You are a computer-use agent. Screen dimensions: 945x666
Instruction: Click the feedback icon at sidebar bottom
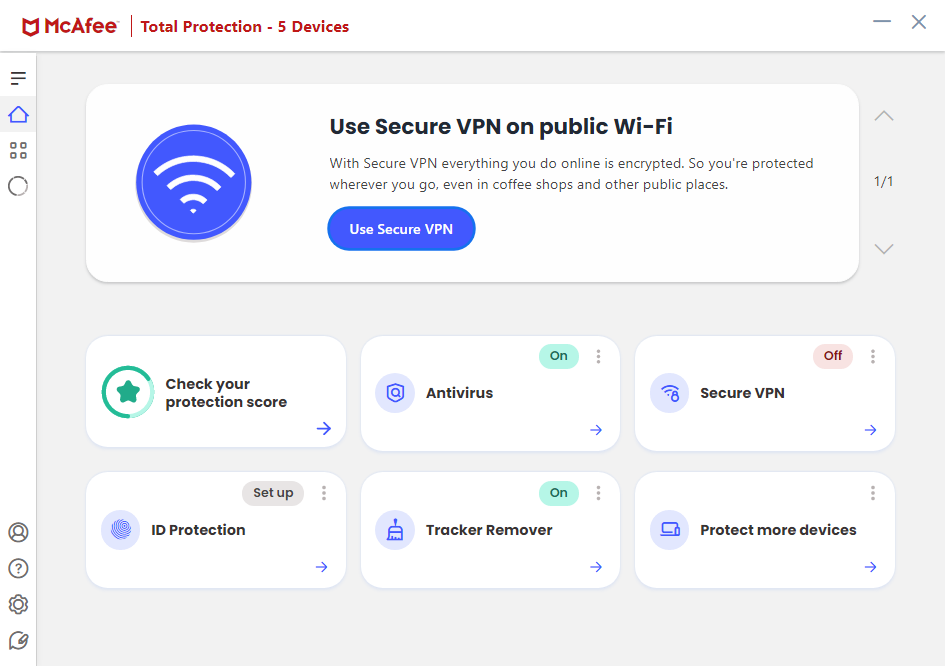[18, 640]
